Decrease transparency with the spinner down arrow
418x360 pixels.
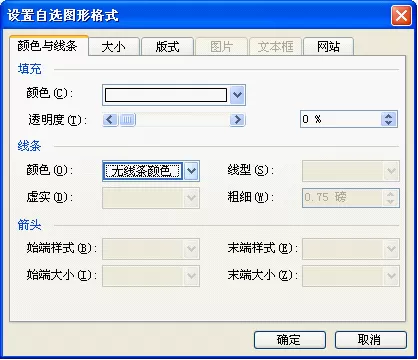[x=389, y=123]
